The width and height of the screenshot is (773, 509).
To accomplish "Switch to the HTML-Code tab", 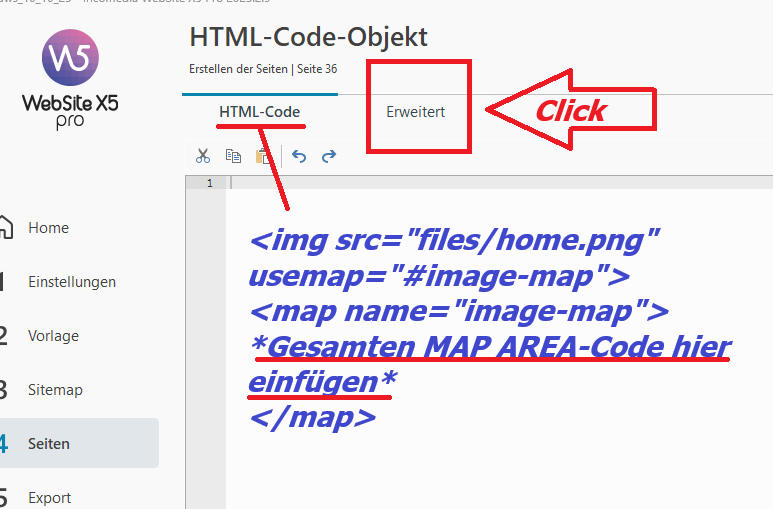I will click(x=259, y=112).
